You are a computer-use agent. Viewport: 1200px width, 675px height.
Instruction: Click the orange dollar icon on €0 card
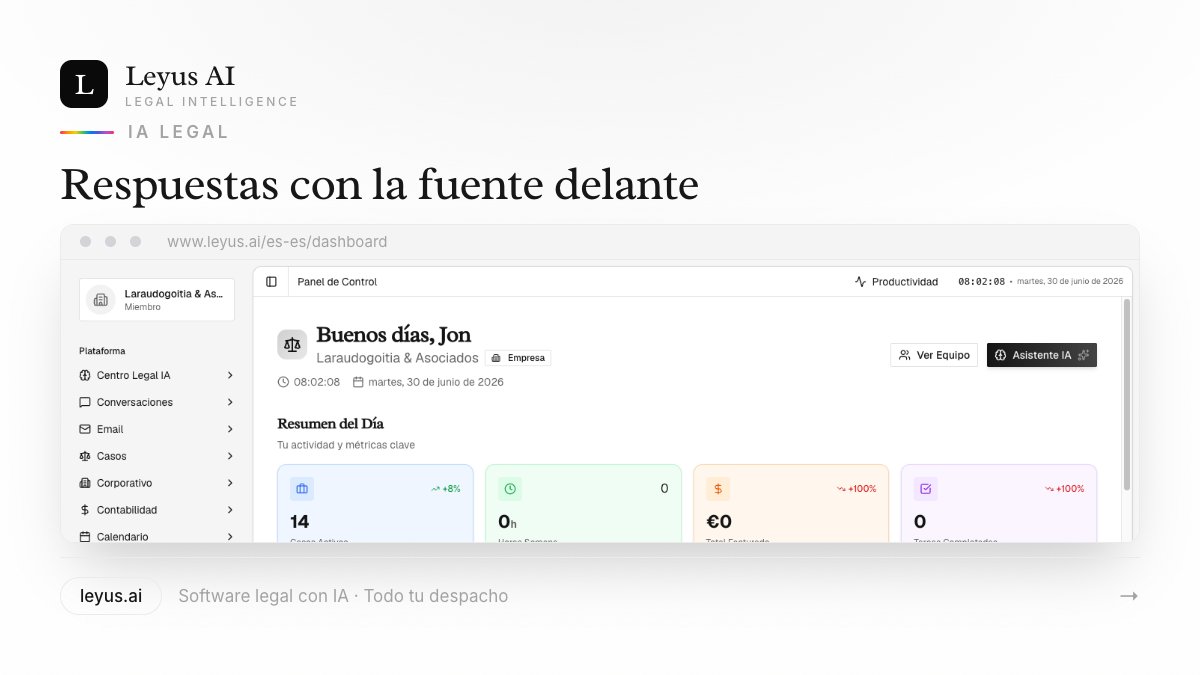point(718,489)
